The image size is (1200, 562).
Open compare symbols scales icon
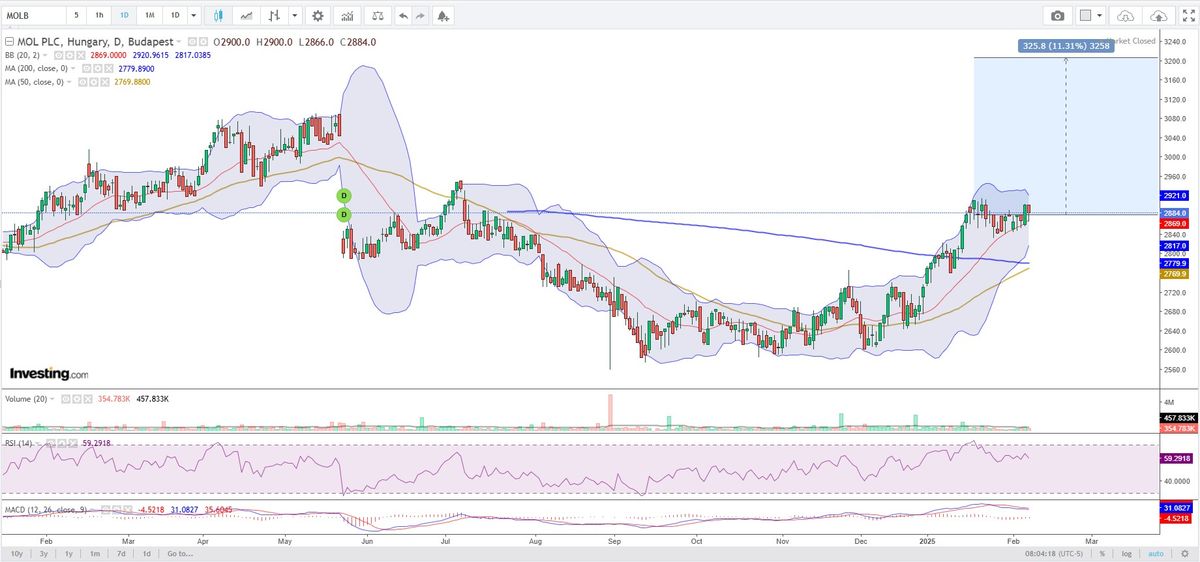click(377, 15)
